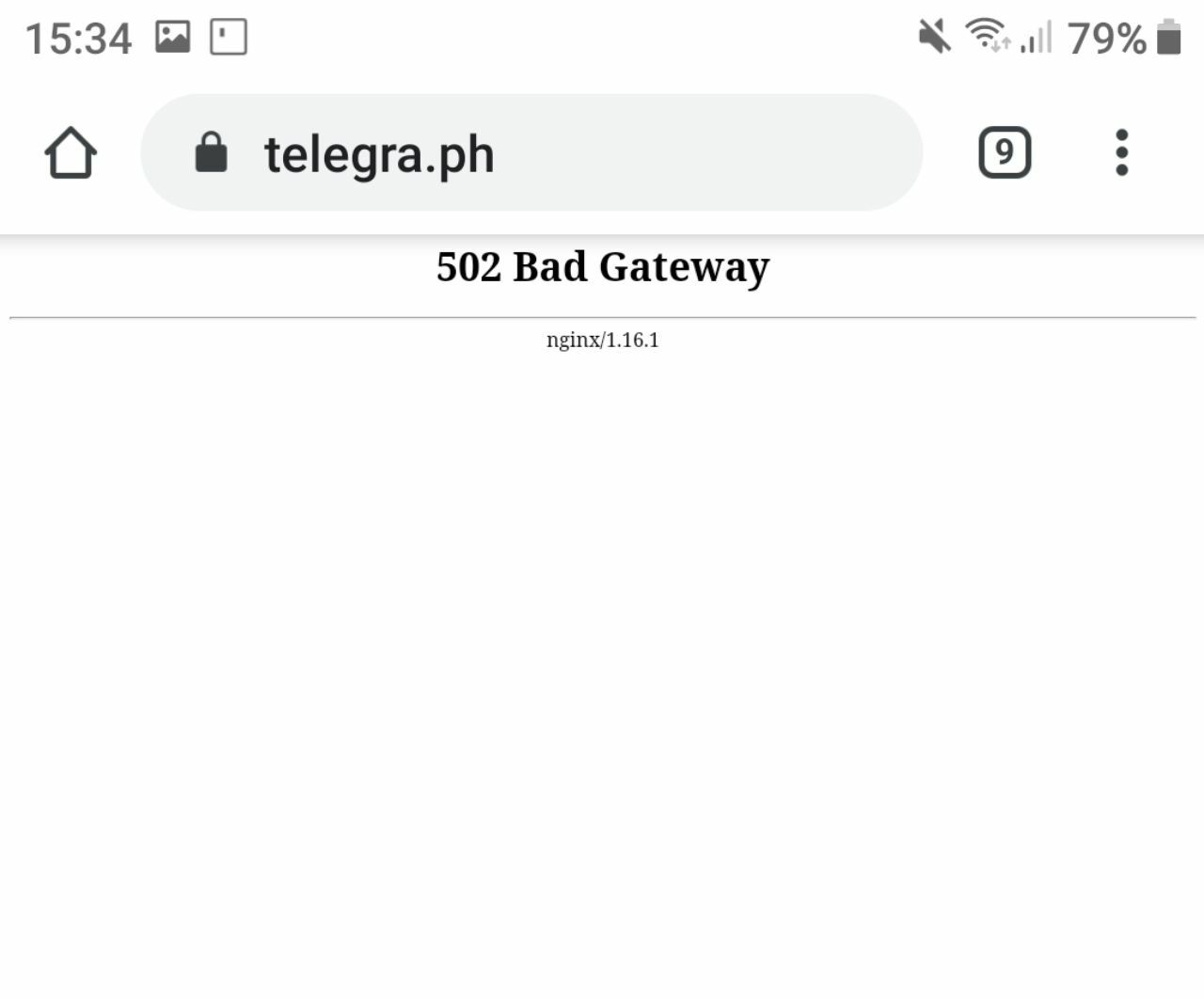Click the '502' error code number
The height and width of the screenshot is (999, 1204).
point(469,267)
